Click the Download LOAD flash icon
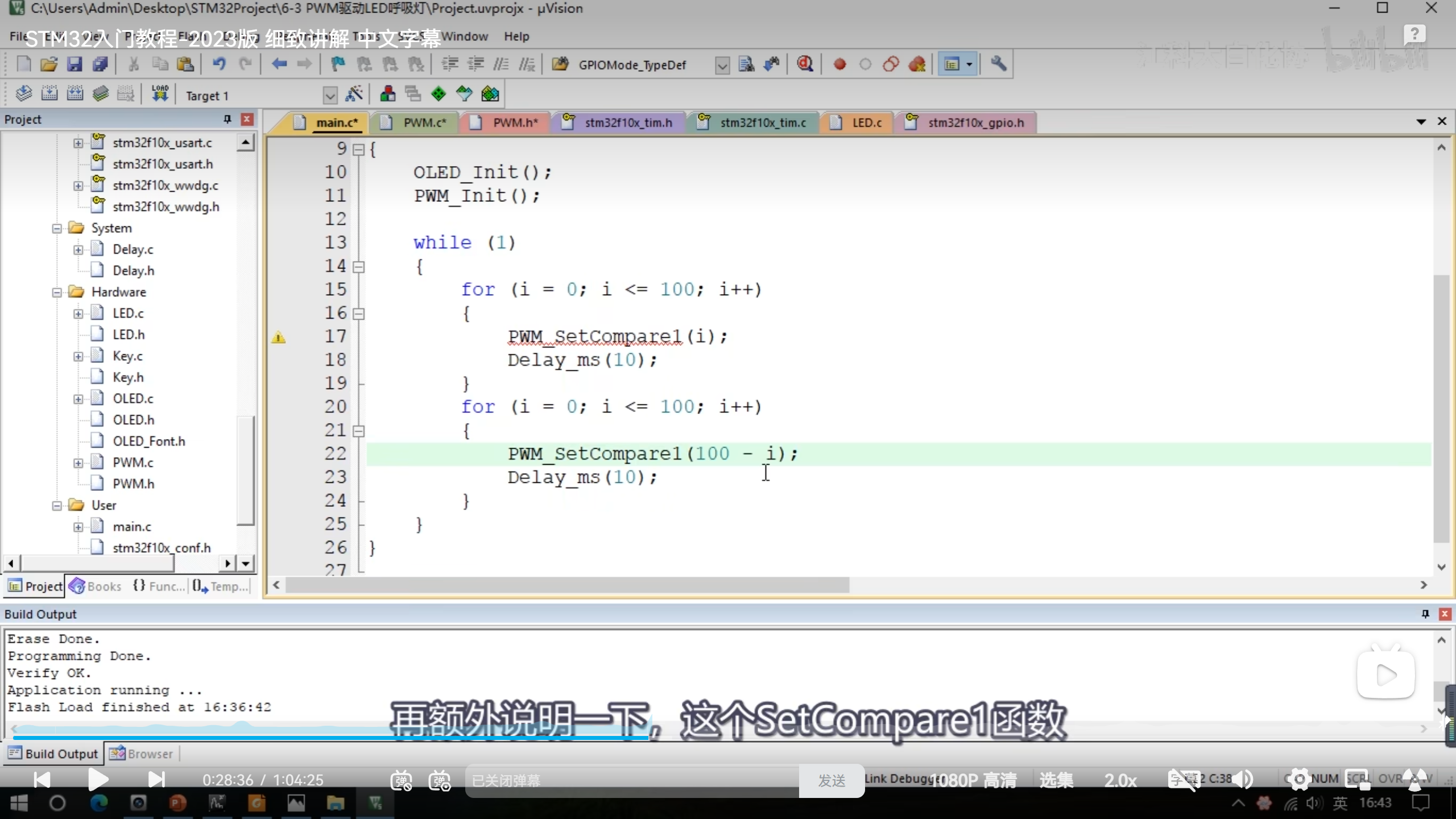The width and height of the screenshot is (1456, 819). 160,94
